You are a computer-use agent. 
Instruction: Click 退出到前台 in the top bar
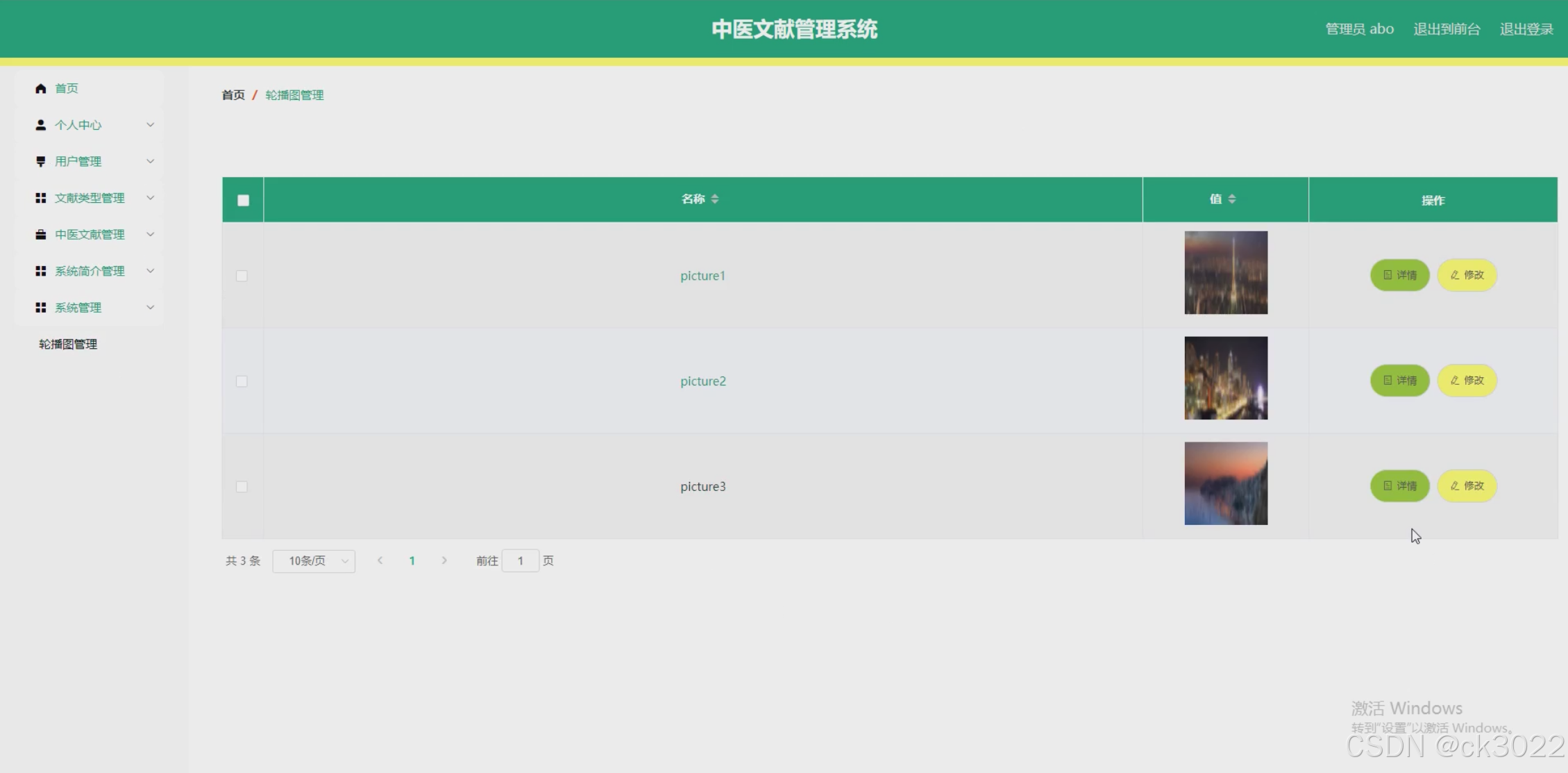[x=1447, y=29]
